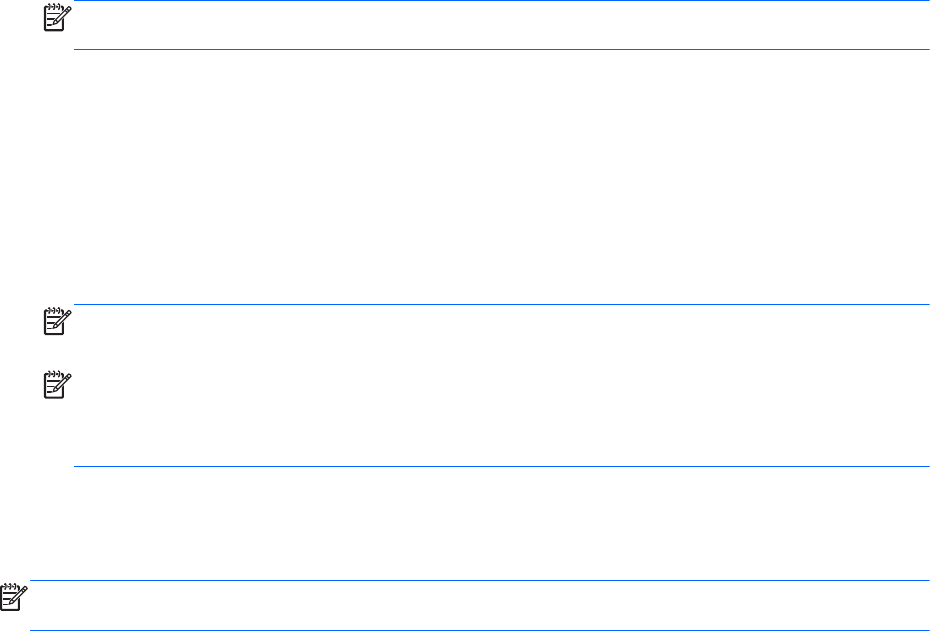Screen dimensions: 930x631
Task: Click the topmost notepad-and-pencil note icon
Action: pyautogui.click(x=58, y=18)
